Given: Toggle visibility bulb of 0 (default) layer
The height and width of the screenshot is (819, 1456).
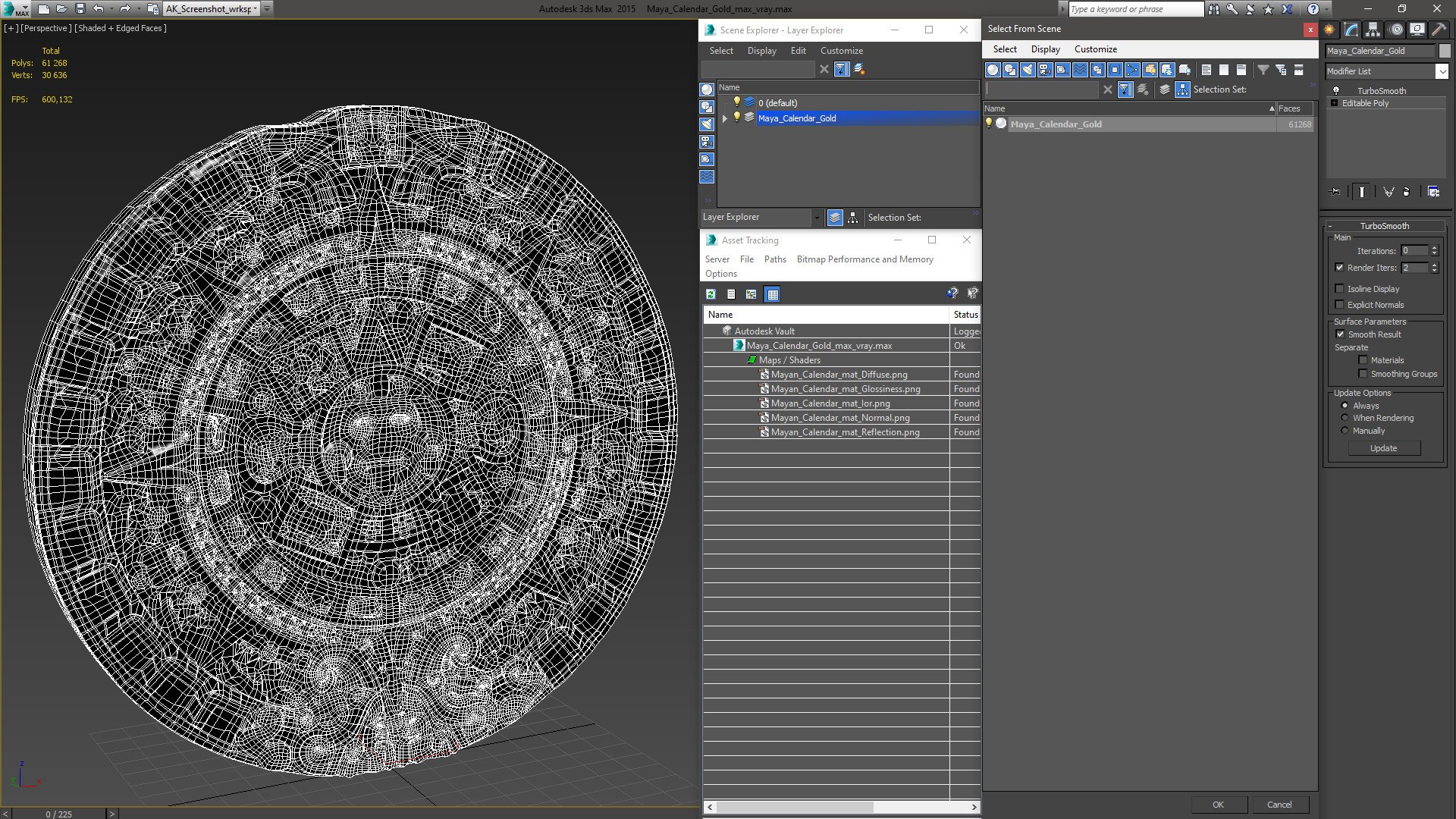Looking at the screenshot, I should tap(736, 102).
